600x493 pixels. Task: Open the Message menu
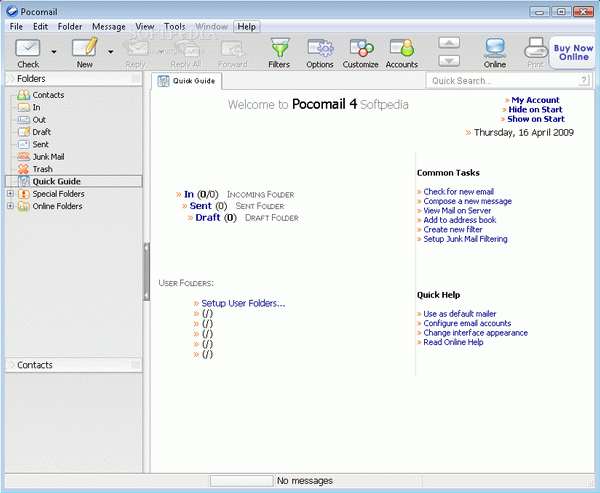[x=109, y=26]
